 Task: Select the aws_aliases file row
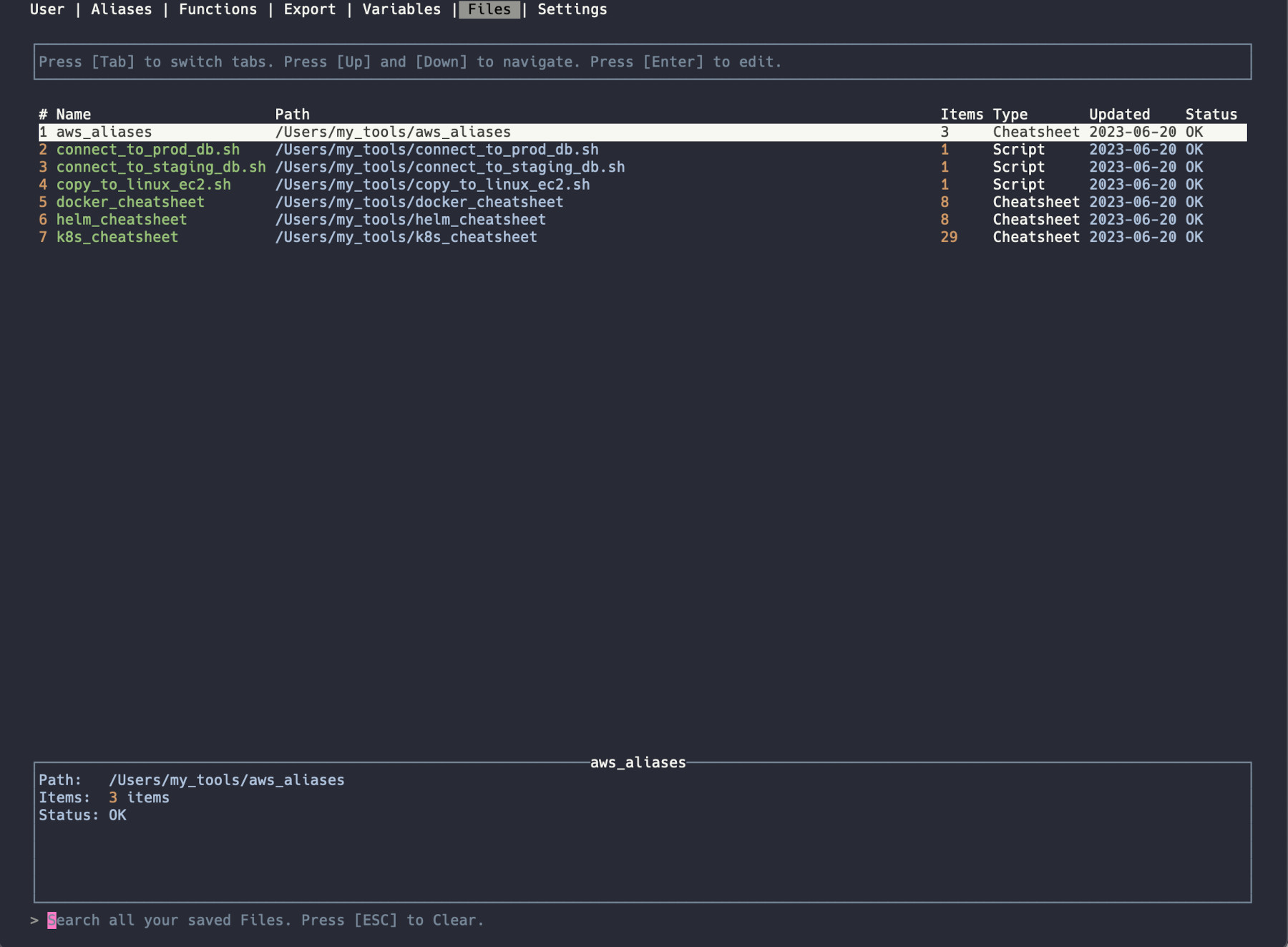[x=104, y=132]
